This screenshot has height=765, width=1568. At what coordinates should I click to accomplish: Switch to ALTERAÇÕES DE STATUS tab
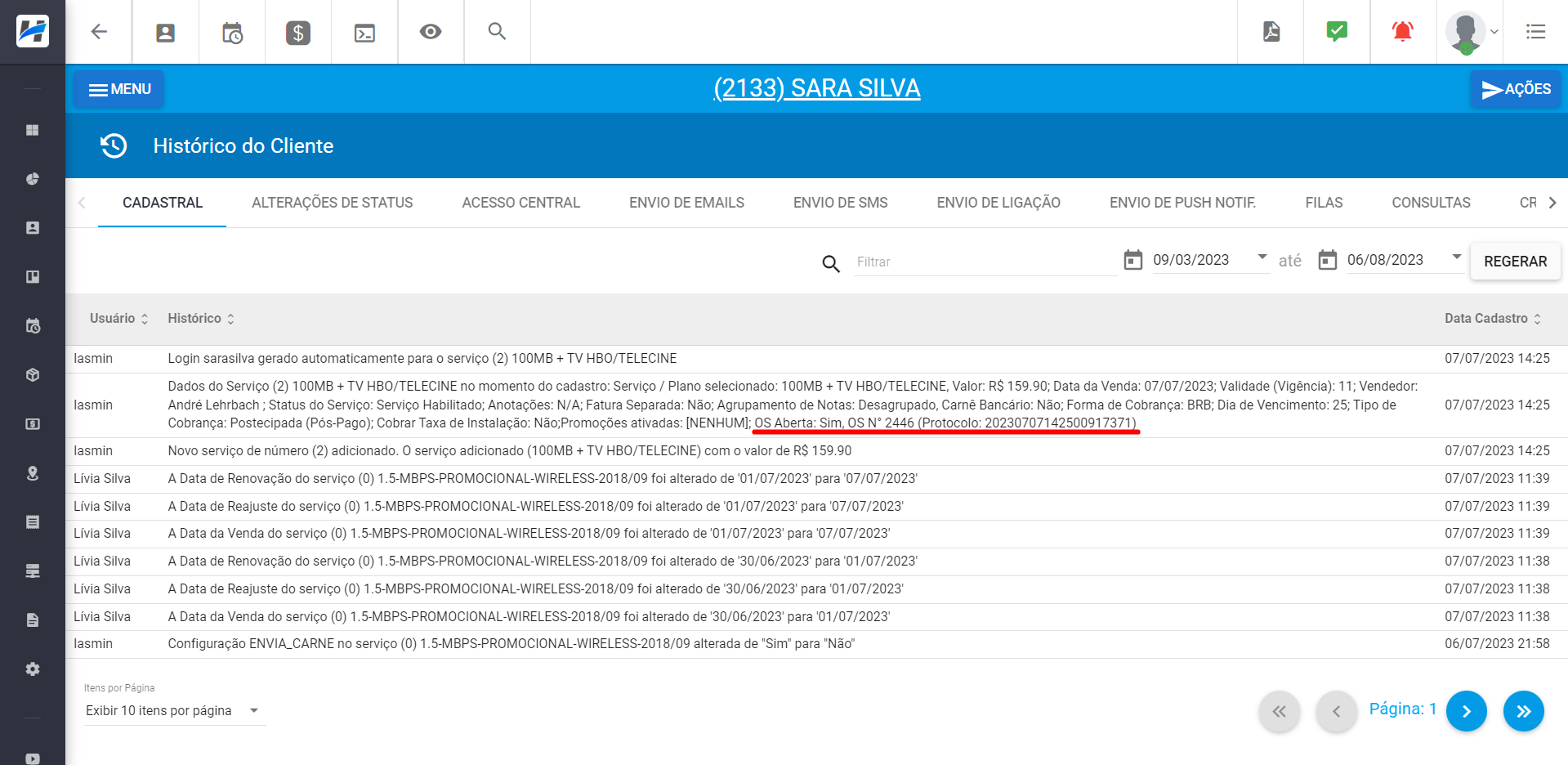click(333, 203)
